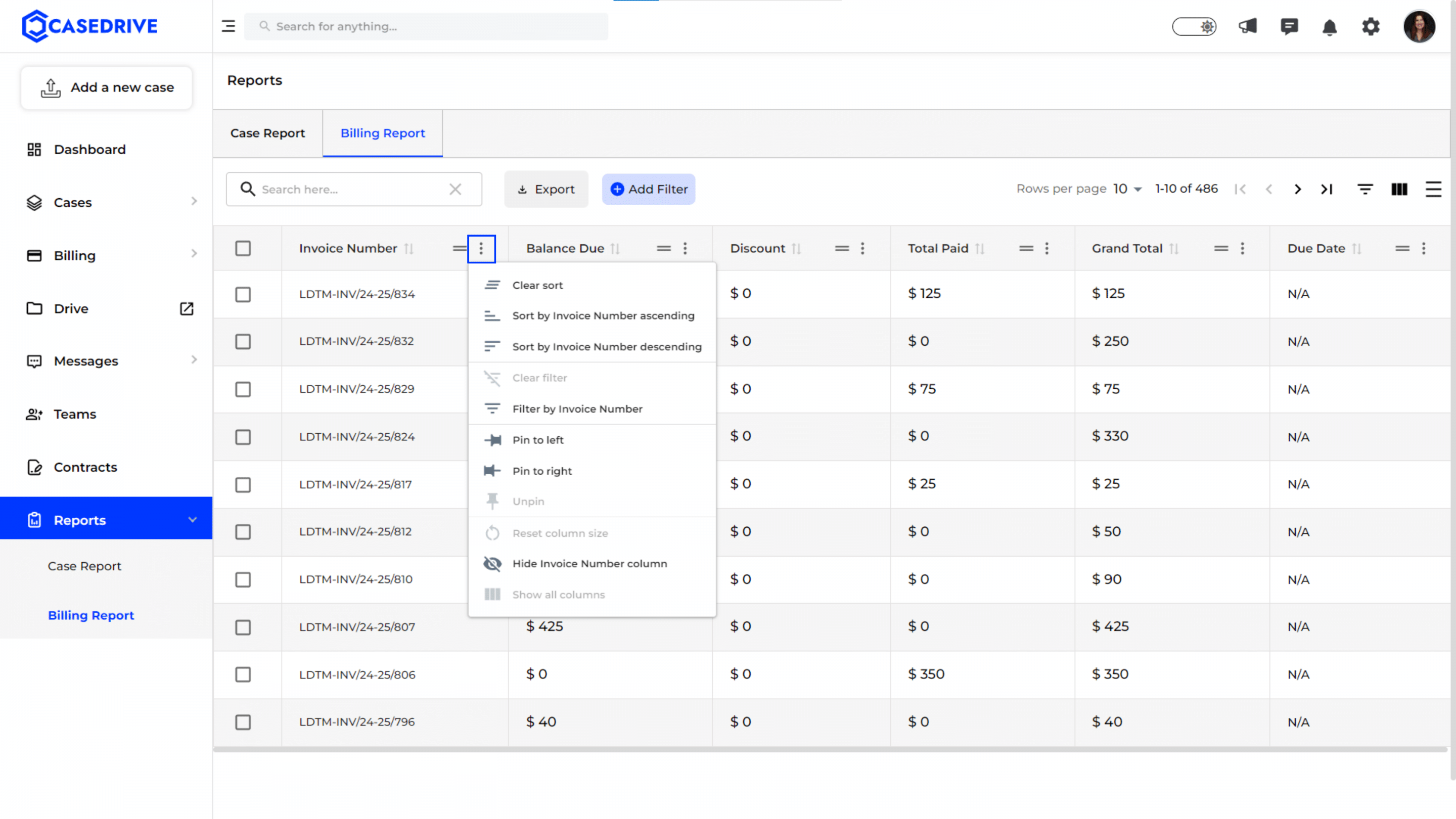Check the select-all rows checkbox
1456x819 pixels.
point(243,248)
